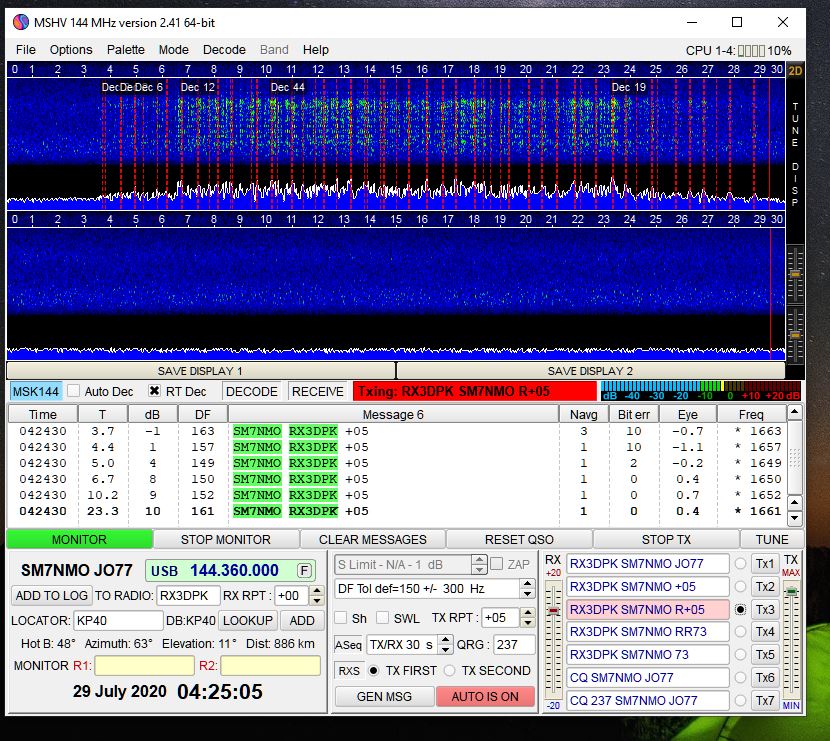This screenshot has height=741, width=830.
Task: Open the Palette menu
Action: coord(126,49)
